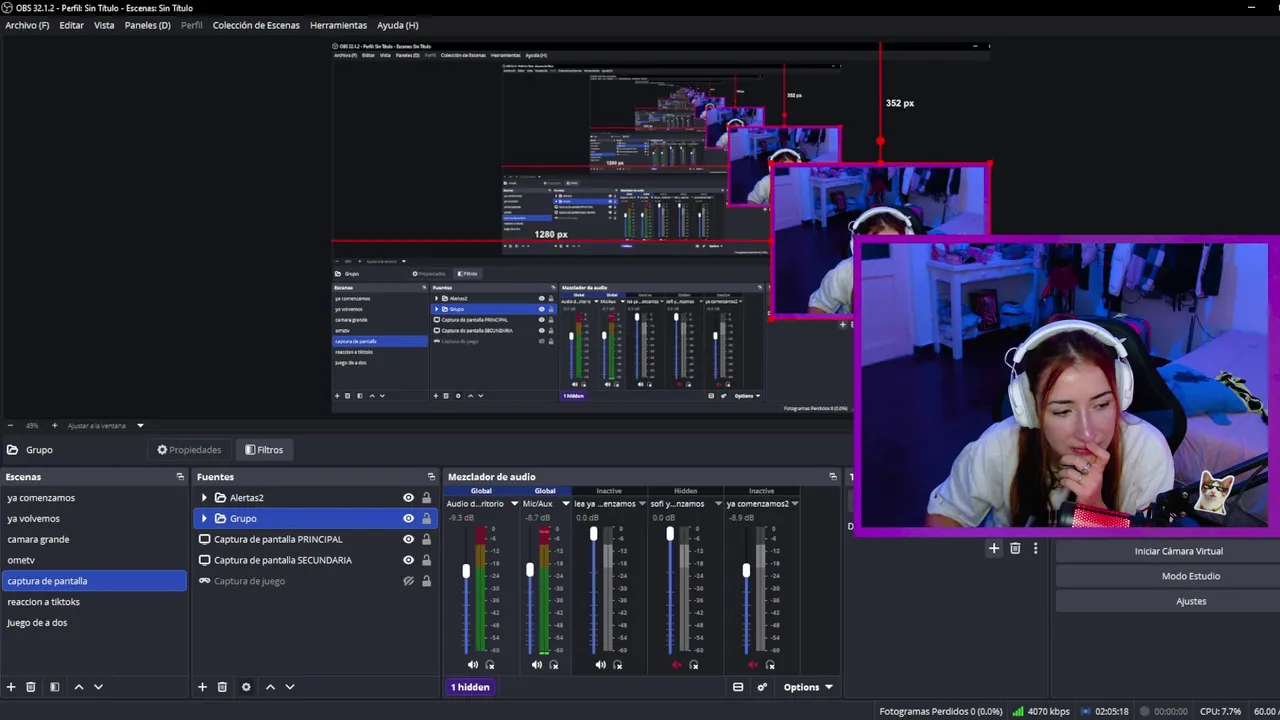Move selected scene up with arrow
The image size is (1280, 720).
point(79,687)
